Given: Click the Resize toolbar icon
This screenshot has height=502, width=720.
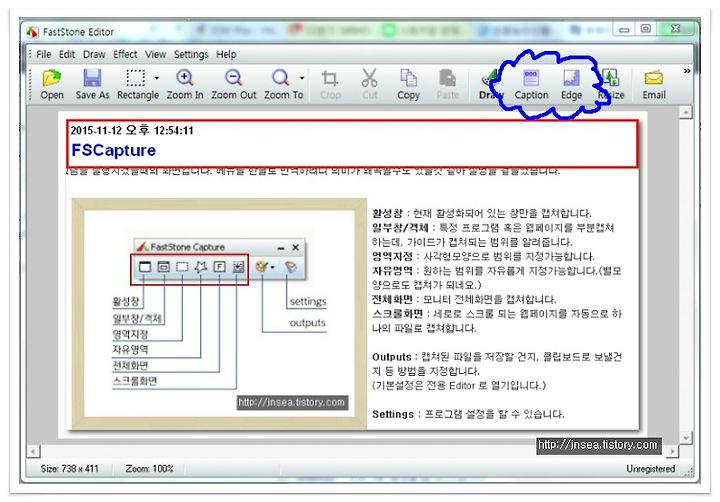Looking at the screenshot, I should pos(611,78).
